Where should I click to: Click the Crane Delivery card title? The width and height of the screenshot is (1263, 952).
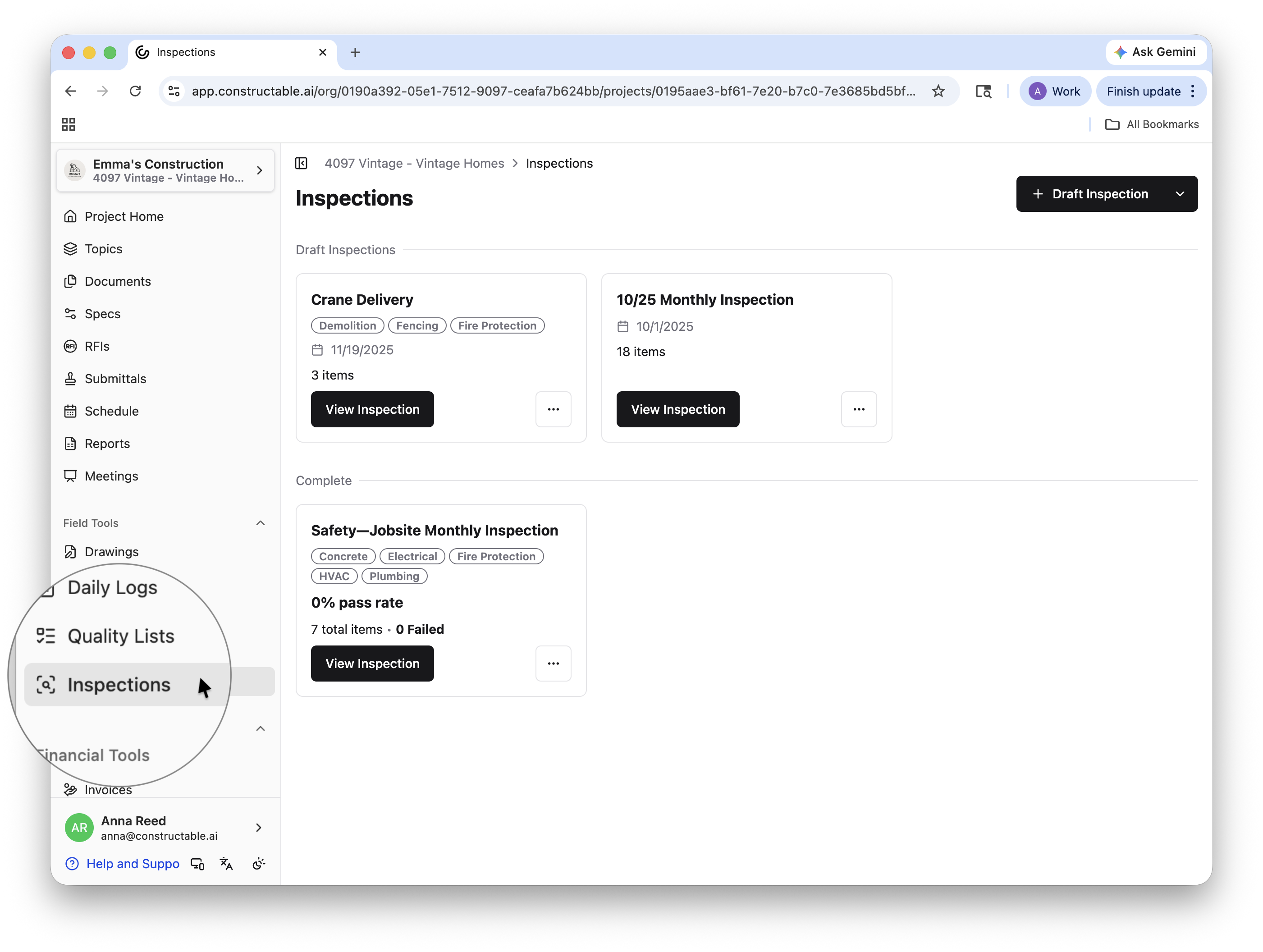pos(362,300)
